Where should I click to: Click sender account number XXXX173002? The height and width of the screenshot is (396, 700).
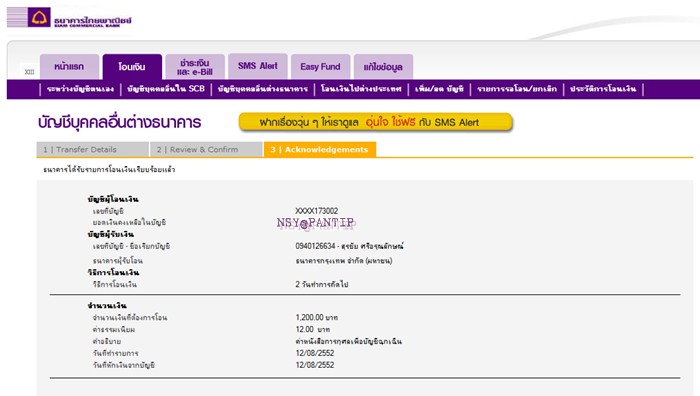[x=317, y=211]
